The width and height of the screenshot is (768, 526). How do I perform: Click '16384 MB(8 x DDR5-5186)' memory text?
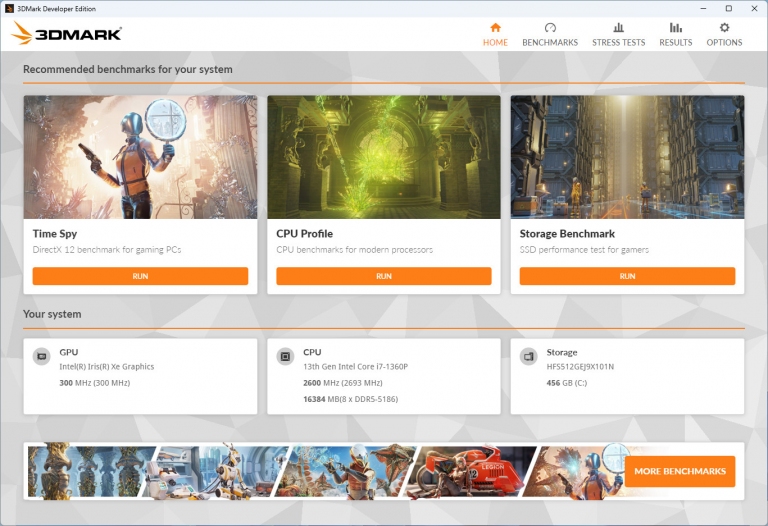[350, 399]
